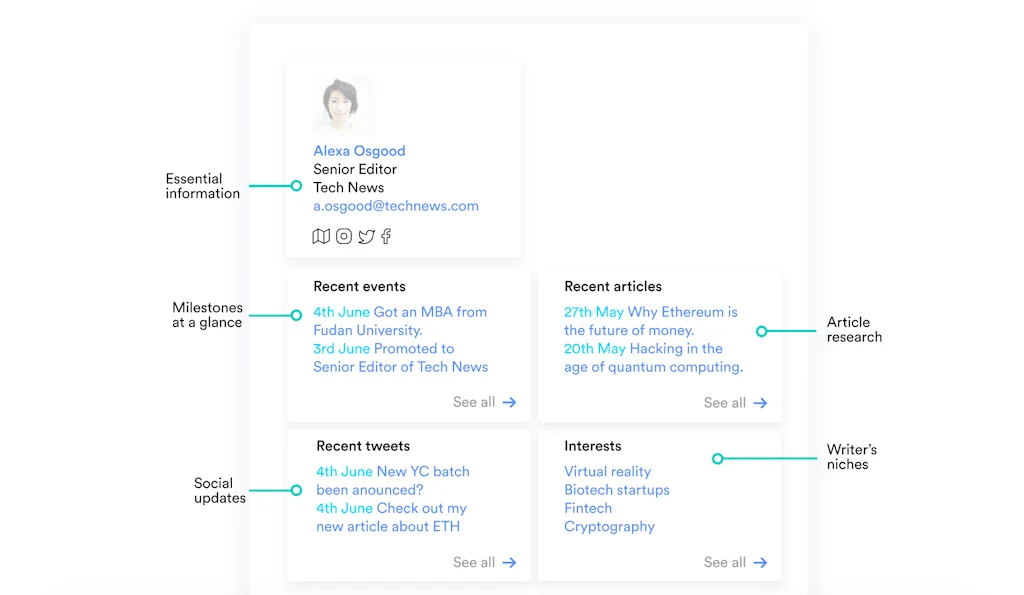Click the arrow icon in Recent tweets
This screenshot has width=1024, height=595.
(510, 563)
